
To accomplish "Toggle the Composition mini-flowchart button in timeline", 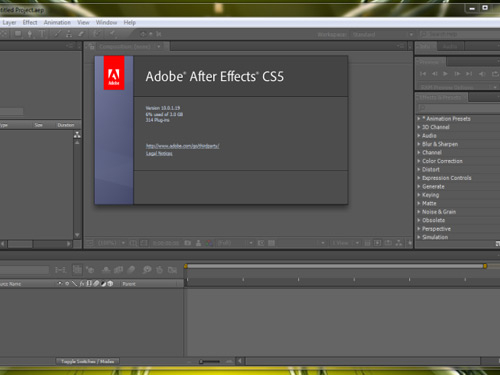I will [60, 270].
